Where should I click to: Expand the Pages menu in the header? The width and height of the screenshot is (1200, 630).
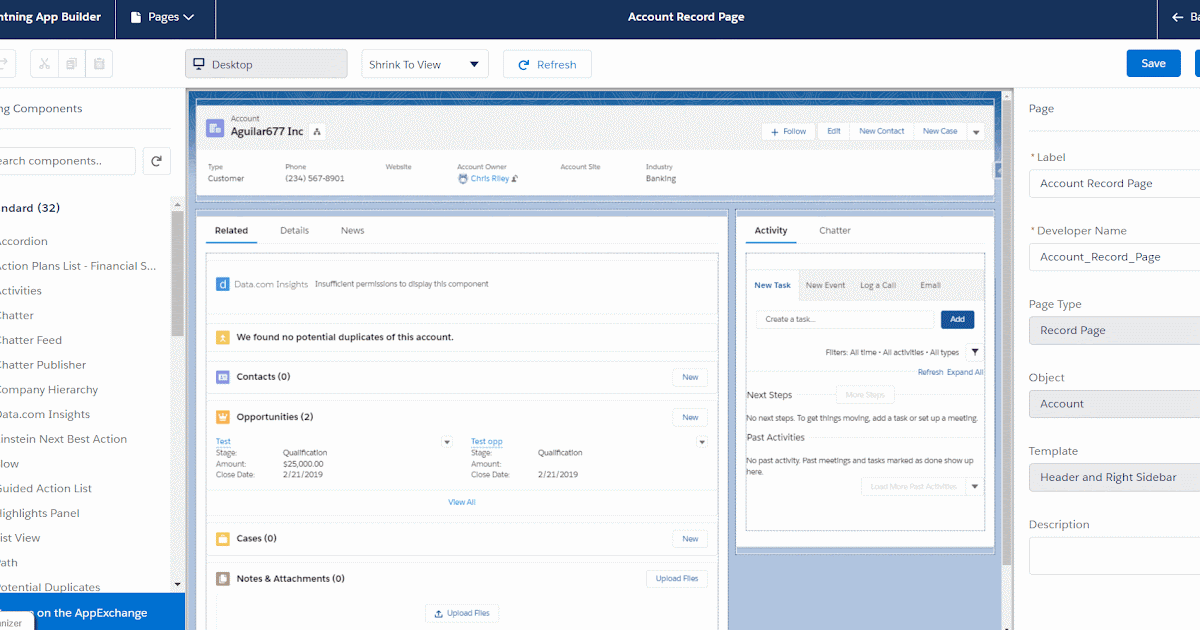coord(164,17)
